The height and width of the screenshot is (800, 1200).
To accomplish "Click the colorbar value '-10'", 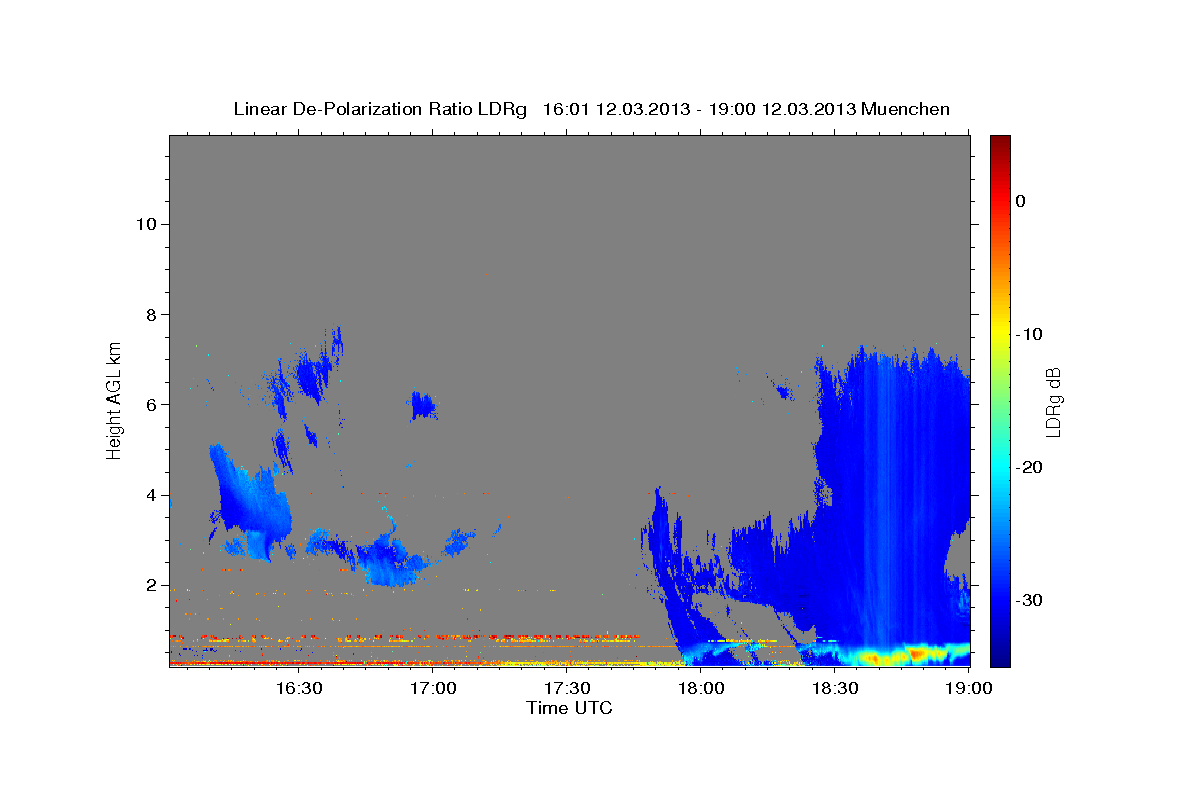I will (1029, 334).
